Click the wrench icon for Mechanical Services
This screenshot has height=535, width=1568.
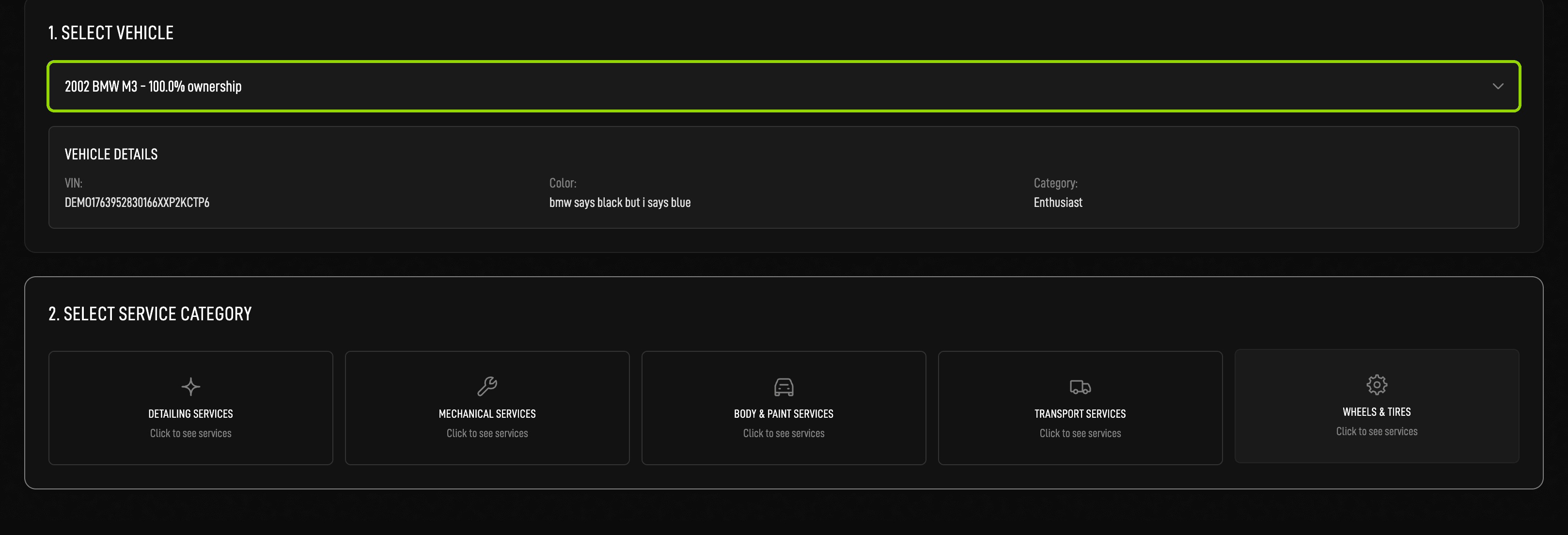tap(487, 386)
